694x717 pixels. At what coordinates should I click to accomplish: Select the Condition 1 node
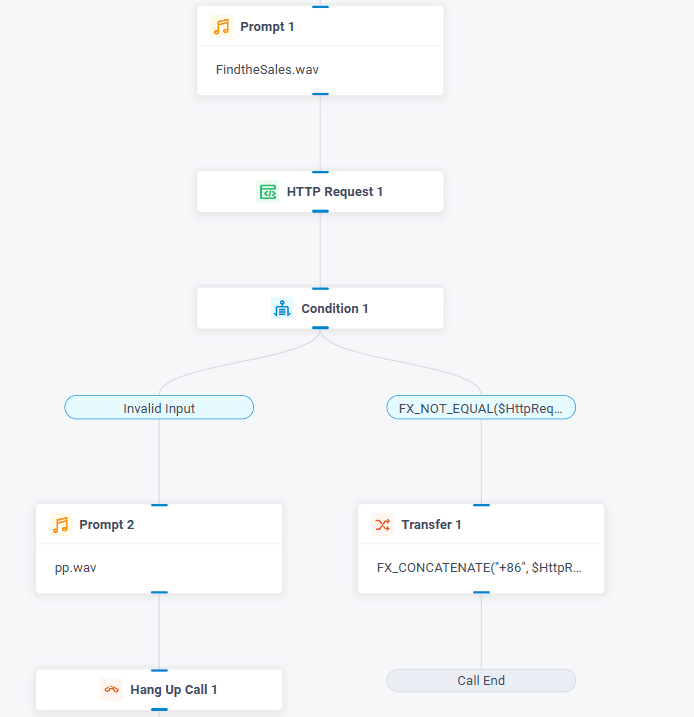[320, 308]
